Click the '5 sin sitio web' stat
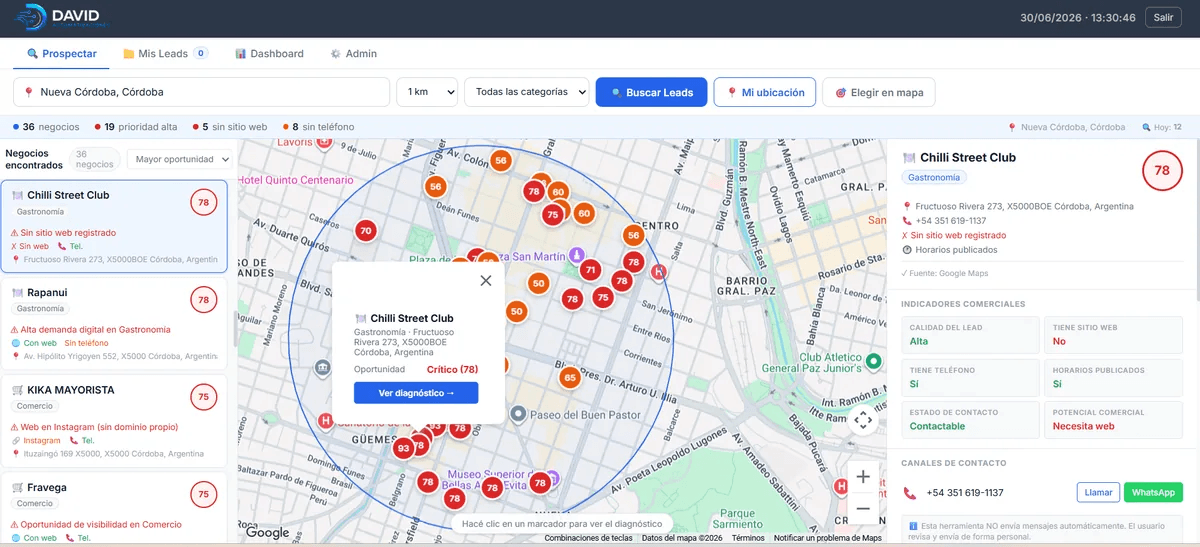 [x=229, y=127]
